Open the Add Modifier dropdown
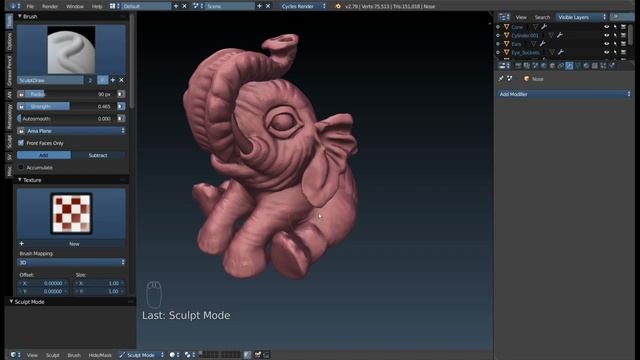The height and width of the screenshot is (360, 640). 564,94
